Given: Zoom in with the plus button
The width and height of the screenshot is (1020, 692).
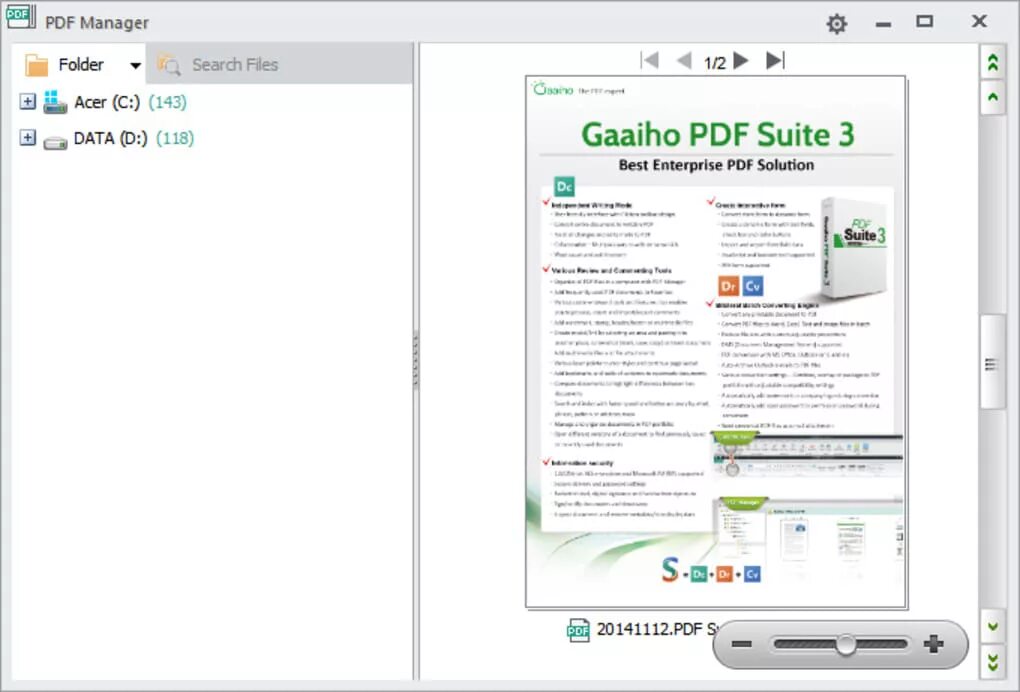Looking at the screenshot, I should pyautogui.click(x=934, y=644).
